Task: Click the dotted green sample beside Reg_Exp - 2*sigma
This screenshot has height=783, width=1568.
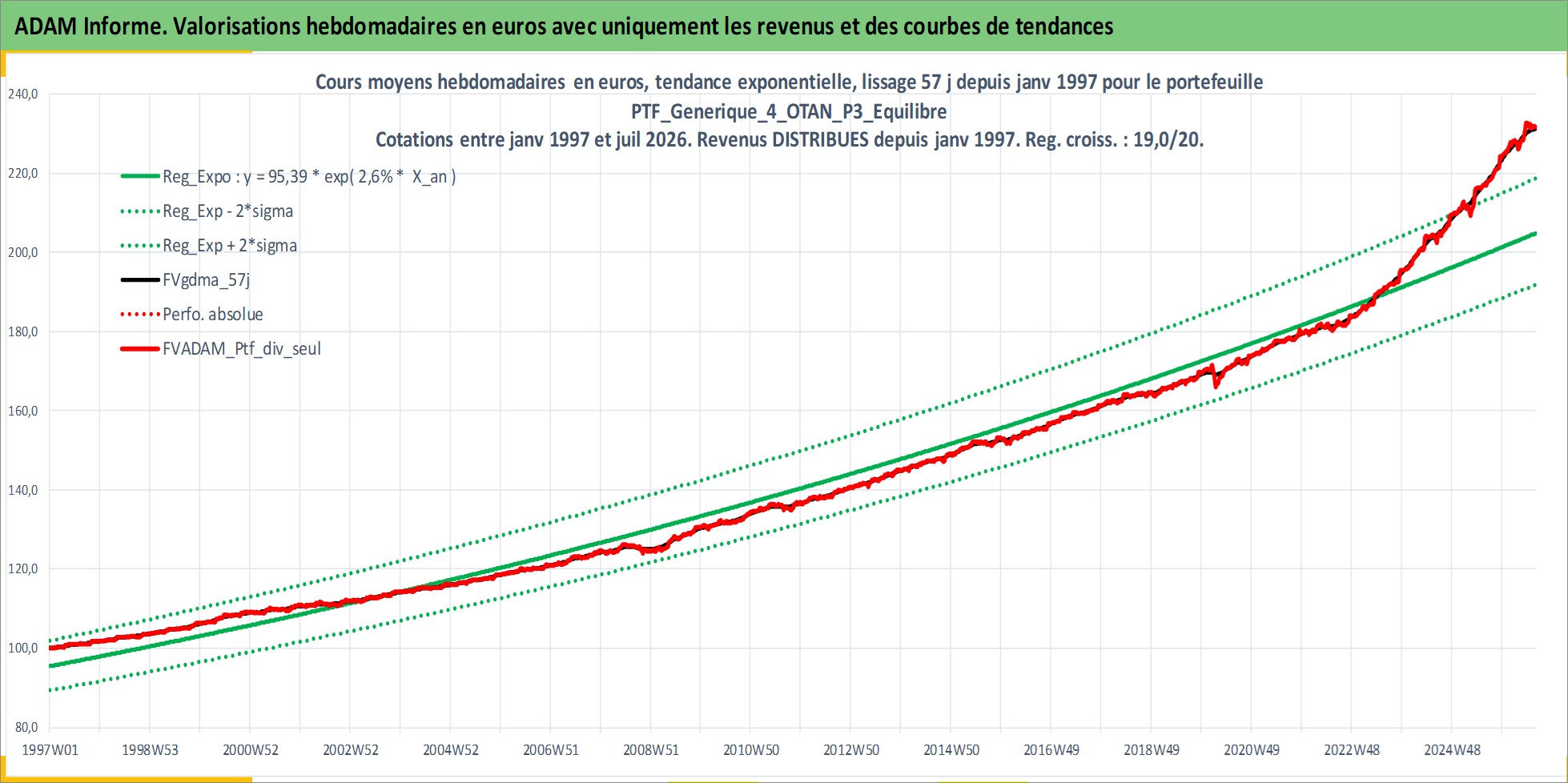Action: tap(140, 211)
